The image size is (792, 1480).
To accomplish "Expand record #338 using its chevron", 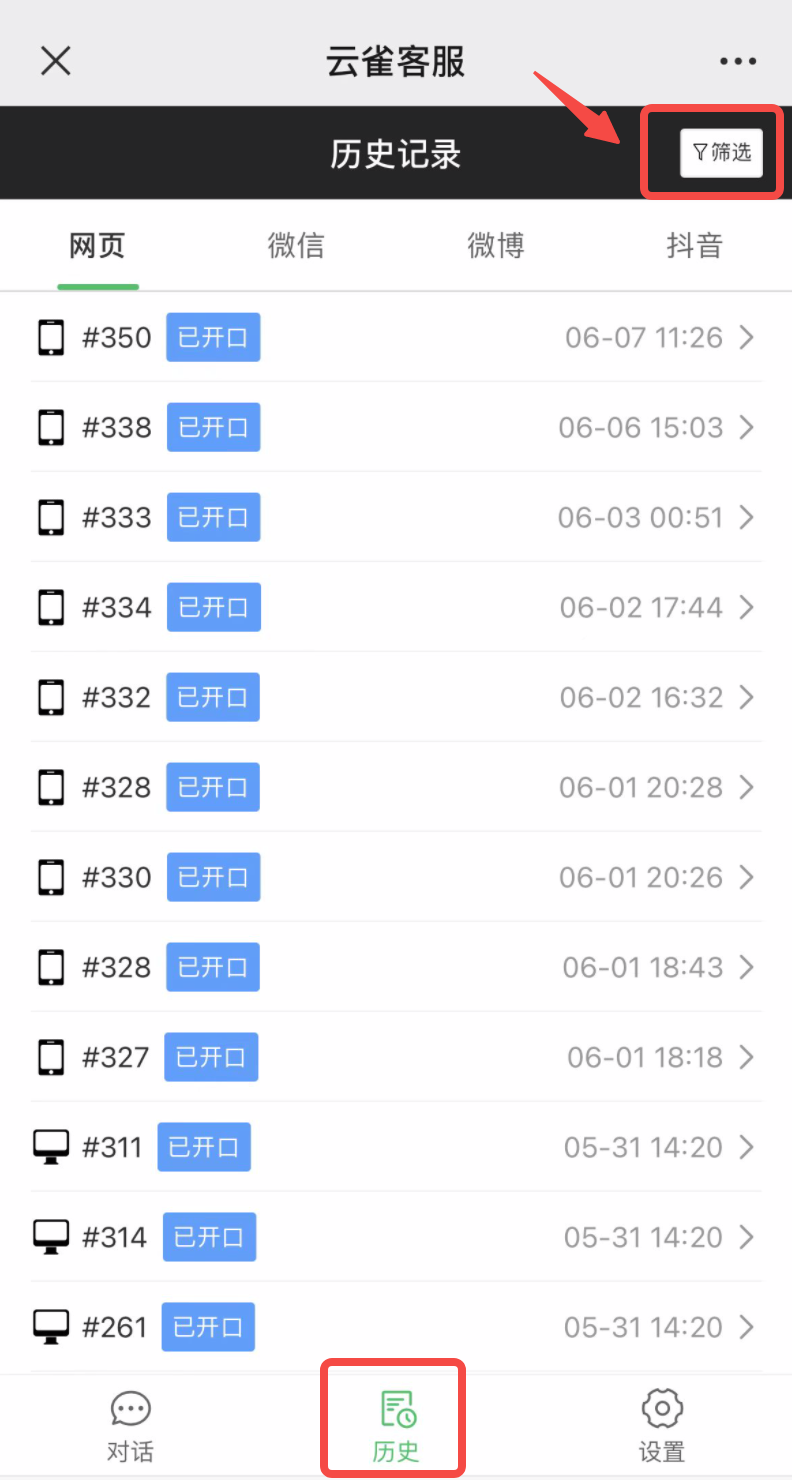I will 746,428.
